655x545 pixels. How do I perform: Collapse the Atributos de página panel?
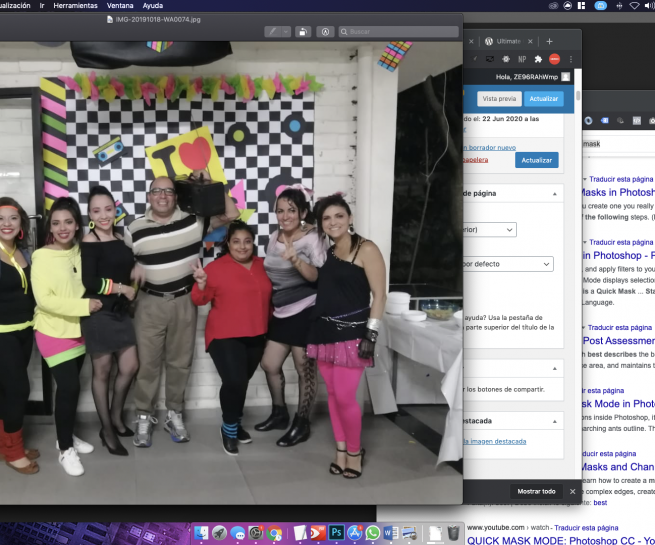554,194
